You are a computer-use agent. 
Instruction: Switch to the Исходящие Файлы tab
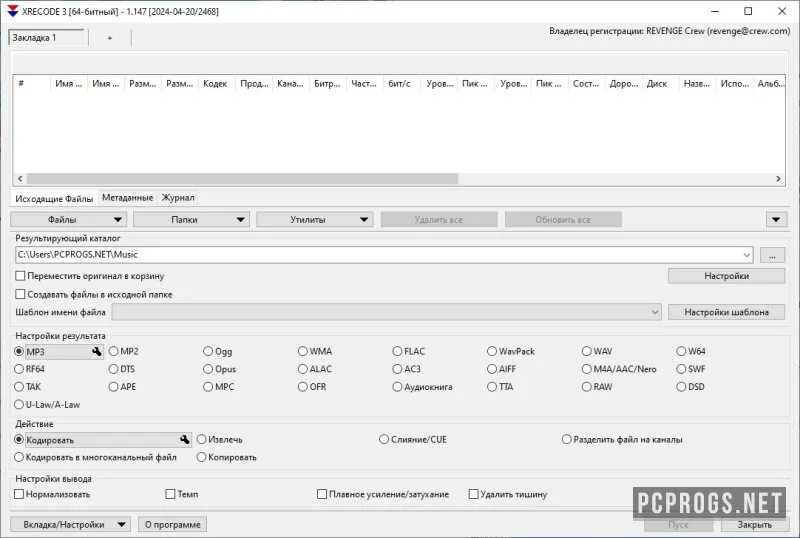[54, 199]
